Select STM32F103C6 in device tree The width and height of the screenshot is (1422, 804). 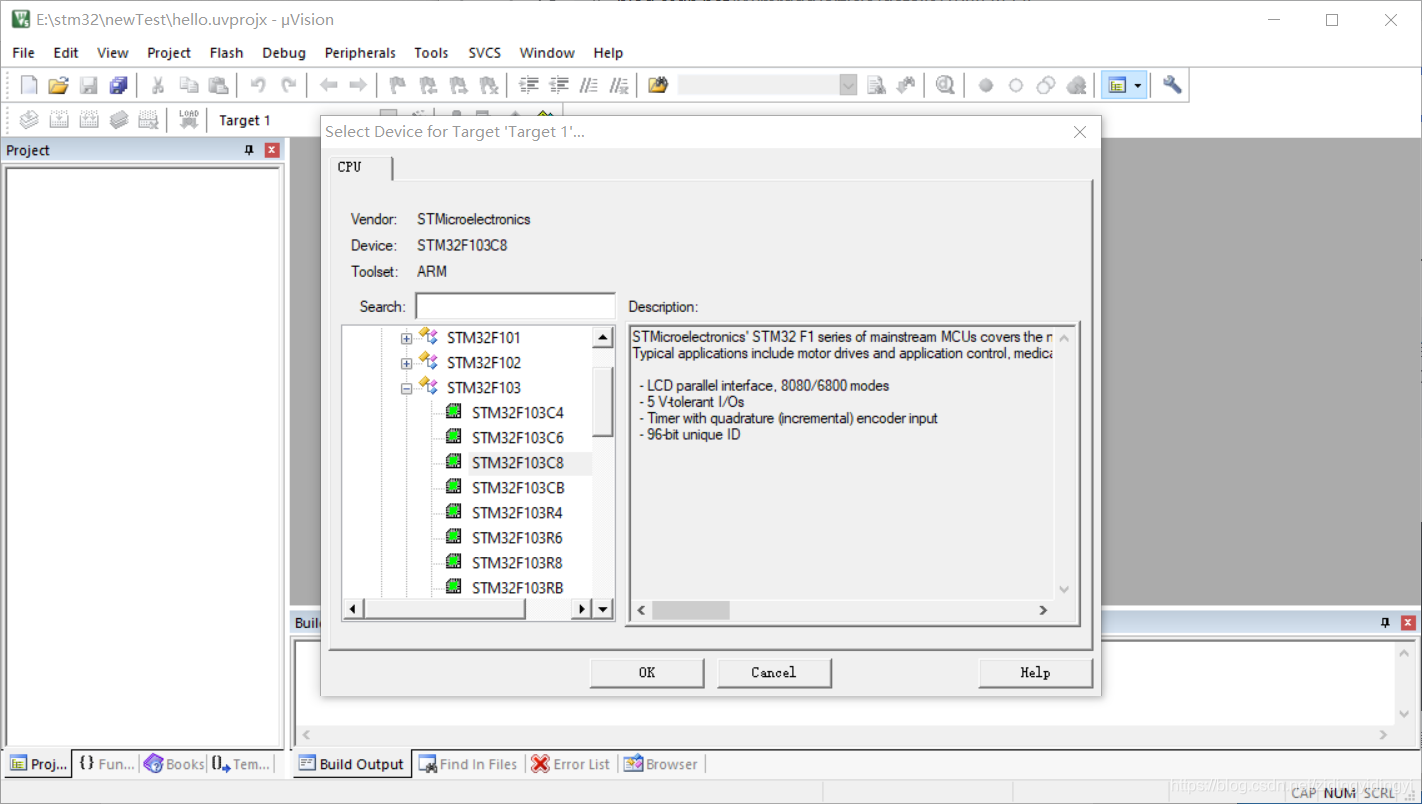[517, 438]
